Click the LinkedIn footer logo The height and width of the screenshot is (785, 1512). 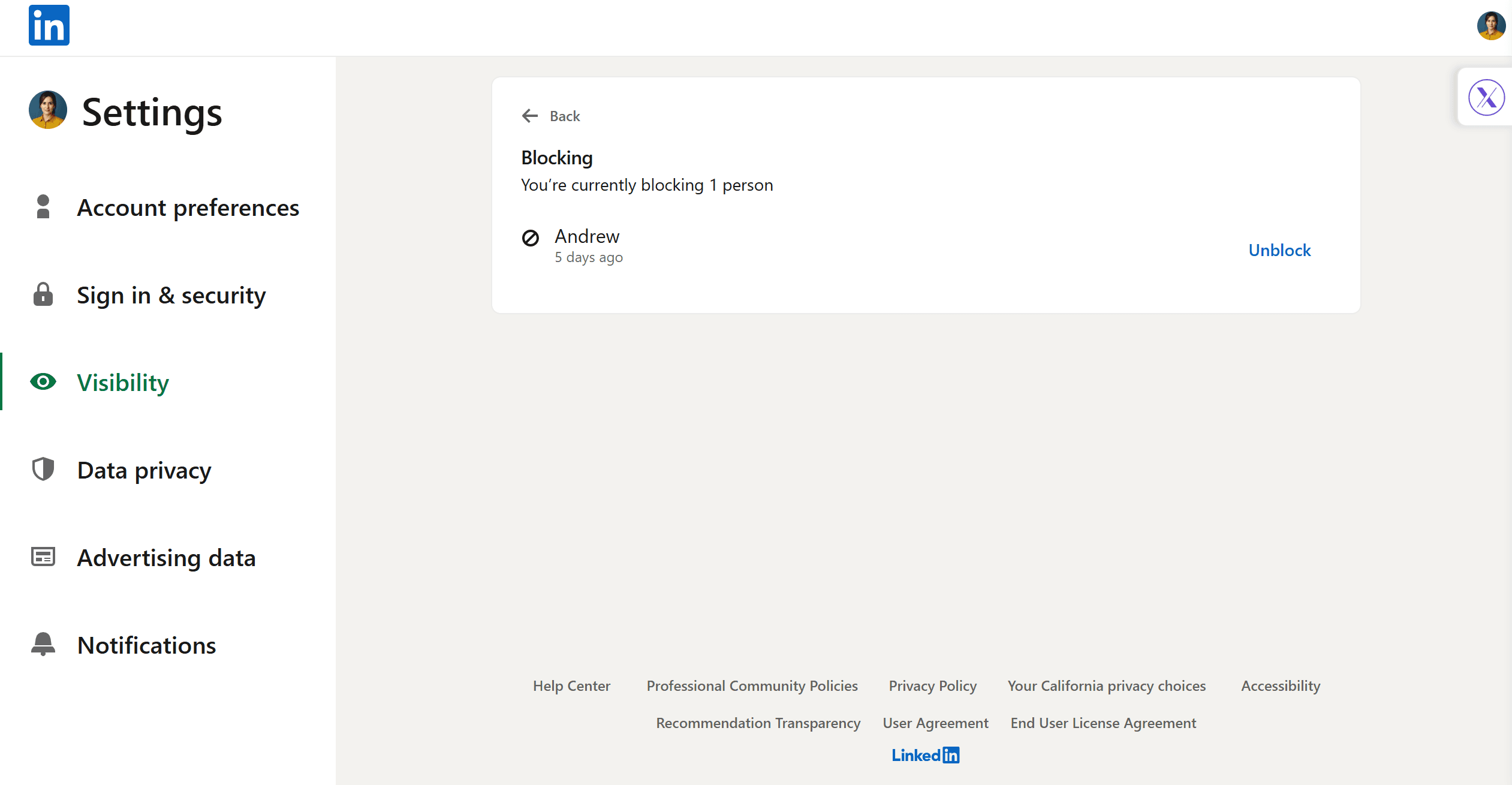click(x=925, y=755)
